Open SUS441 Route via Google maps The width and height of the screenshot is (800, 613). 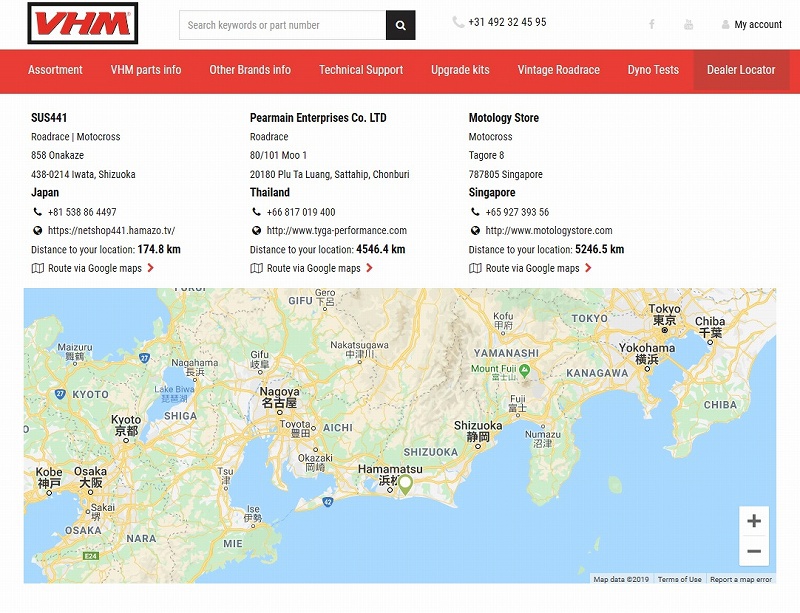[x=95, y=268]
